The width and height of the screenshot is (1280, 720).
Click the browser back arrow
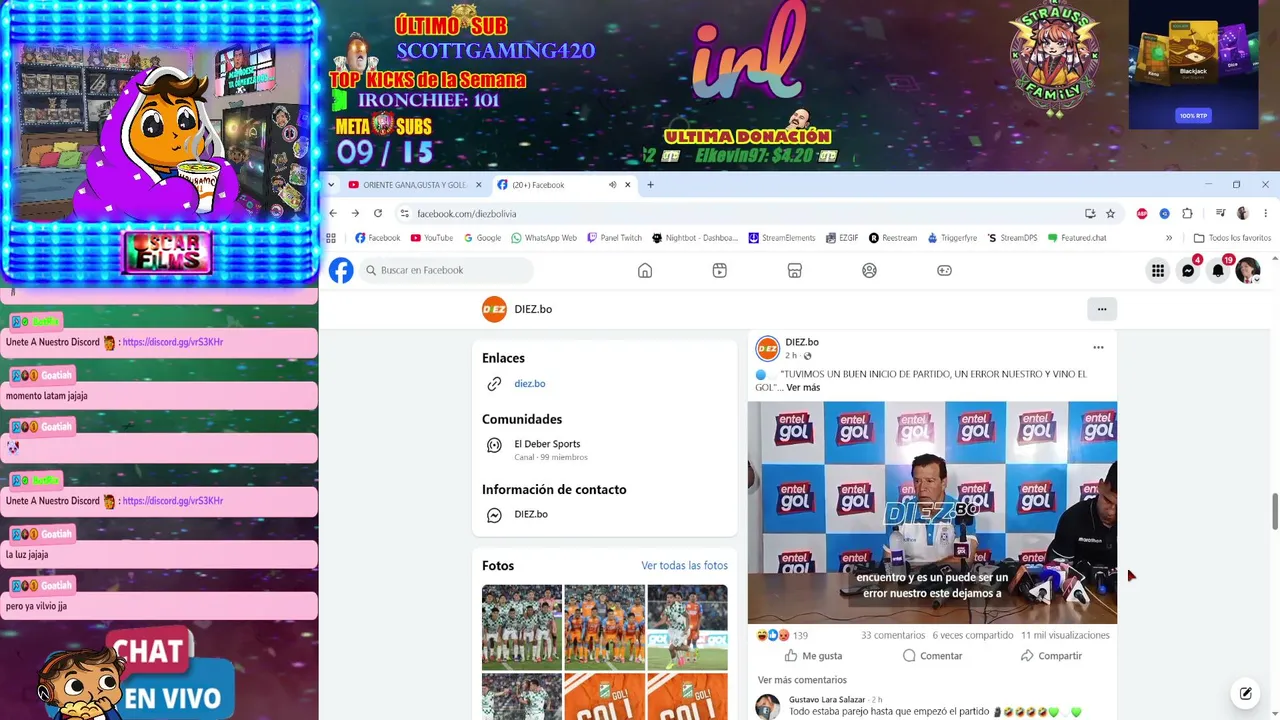pos(333,213)
